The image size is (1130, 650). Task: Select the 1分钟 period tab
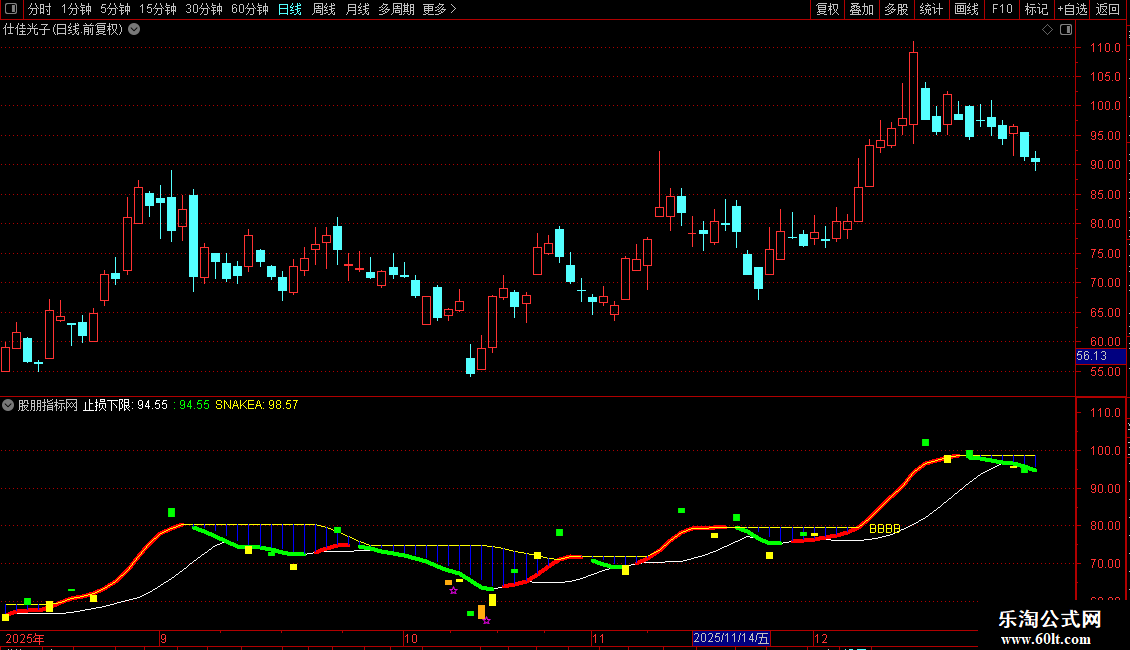click(x=76, y=9)
